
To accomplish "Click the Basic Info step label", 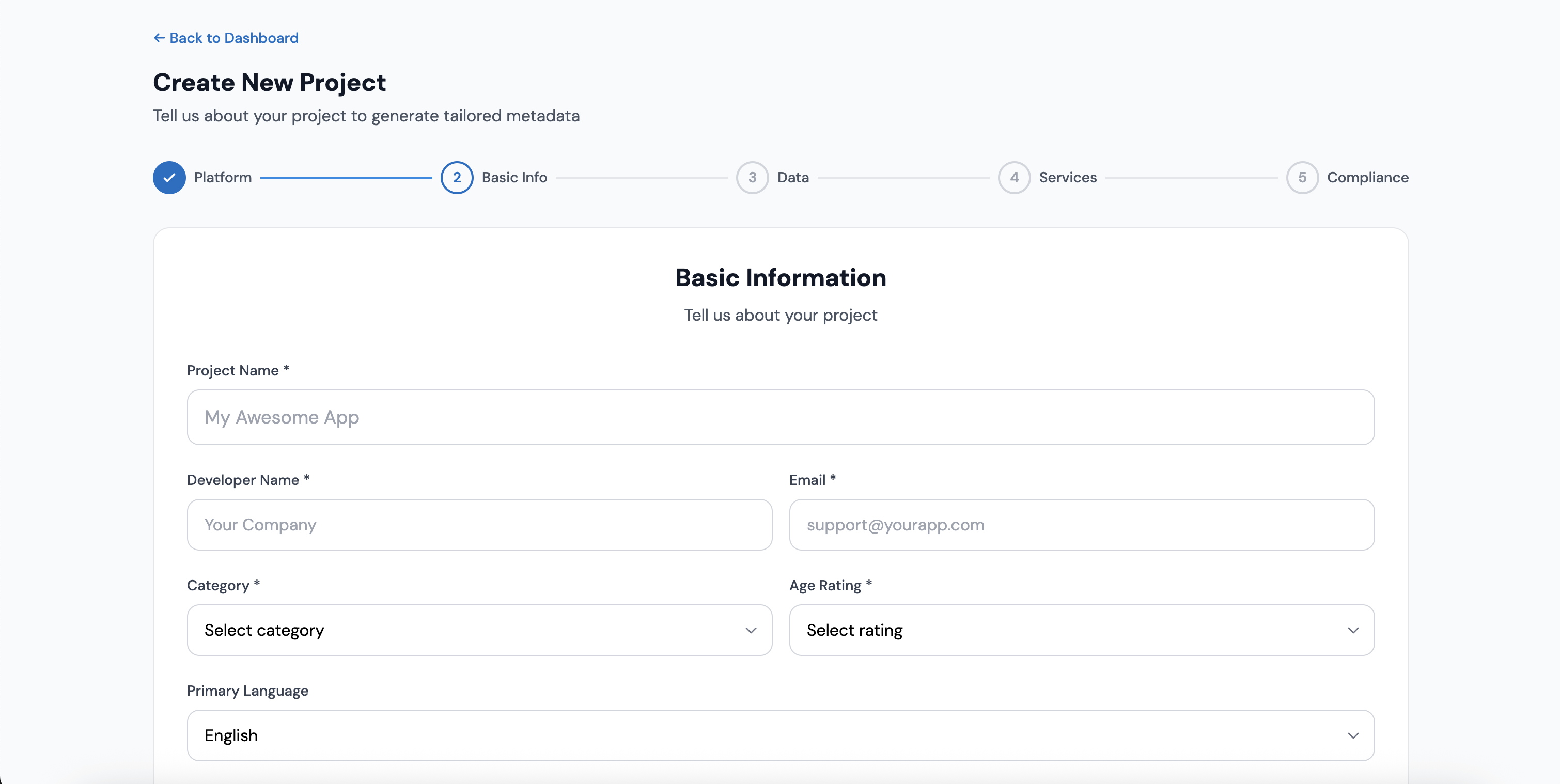I will (x=514, y=177).
